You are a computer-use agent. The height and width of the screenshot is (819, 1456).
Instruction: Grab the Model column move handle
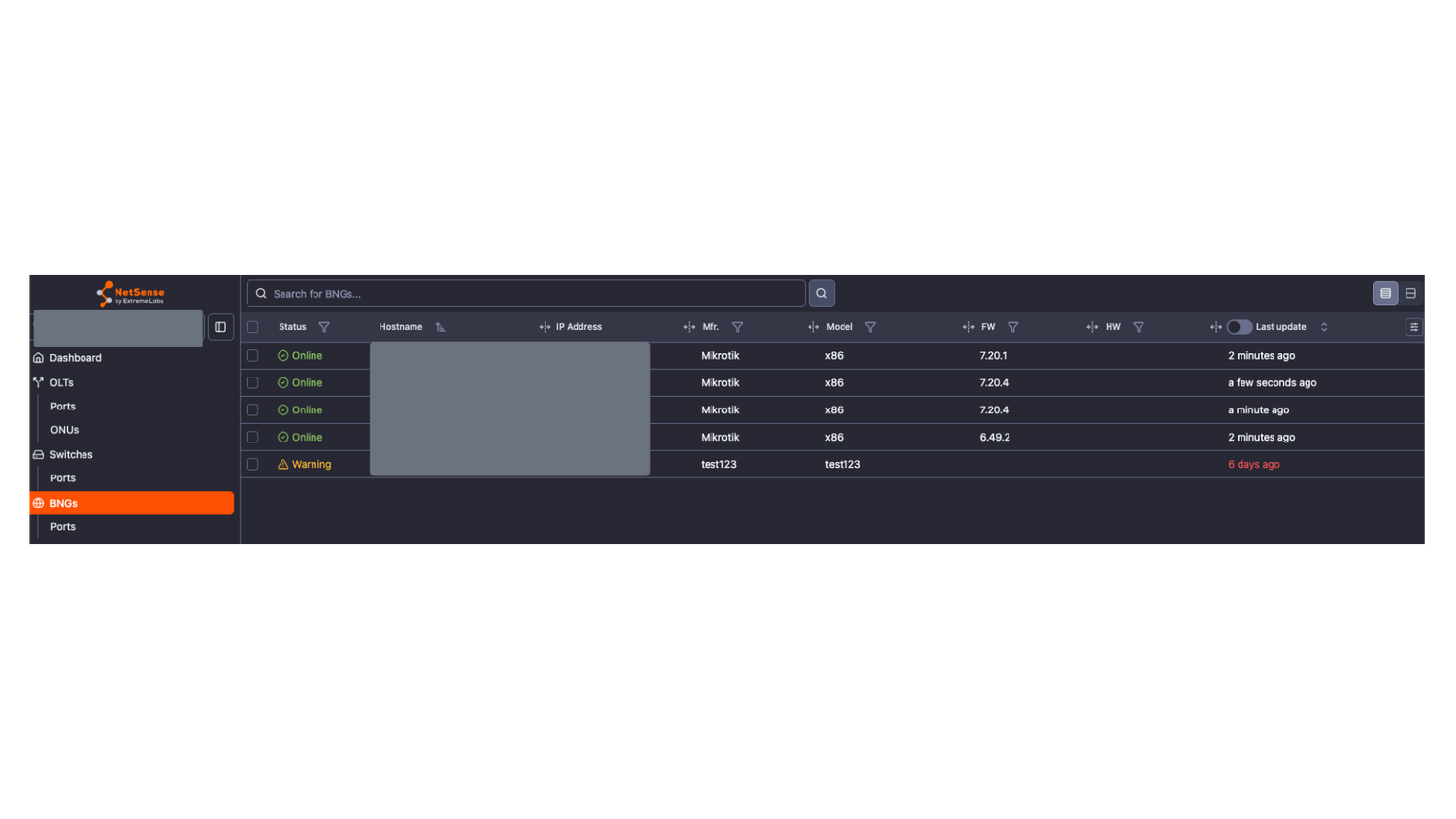(813, 327)
